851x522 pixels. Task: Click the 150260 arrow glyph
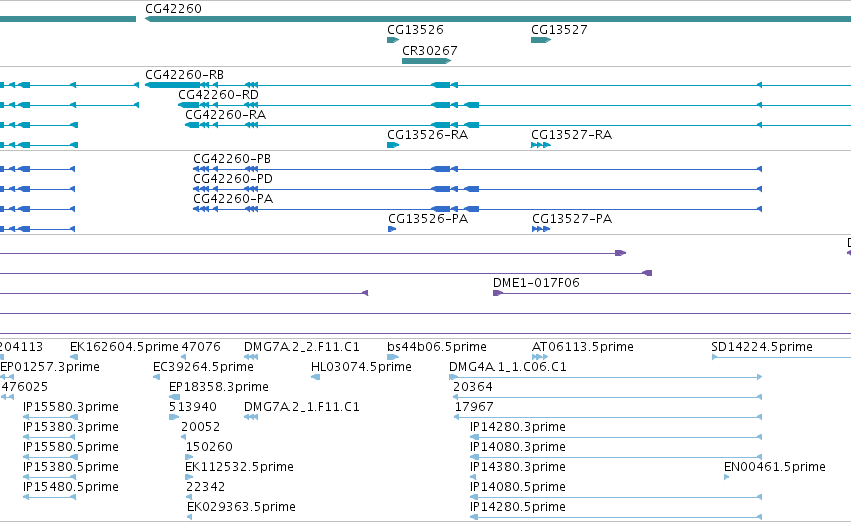point(189,457)
